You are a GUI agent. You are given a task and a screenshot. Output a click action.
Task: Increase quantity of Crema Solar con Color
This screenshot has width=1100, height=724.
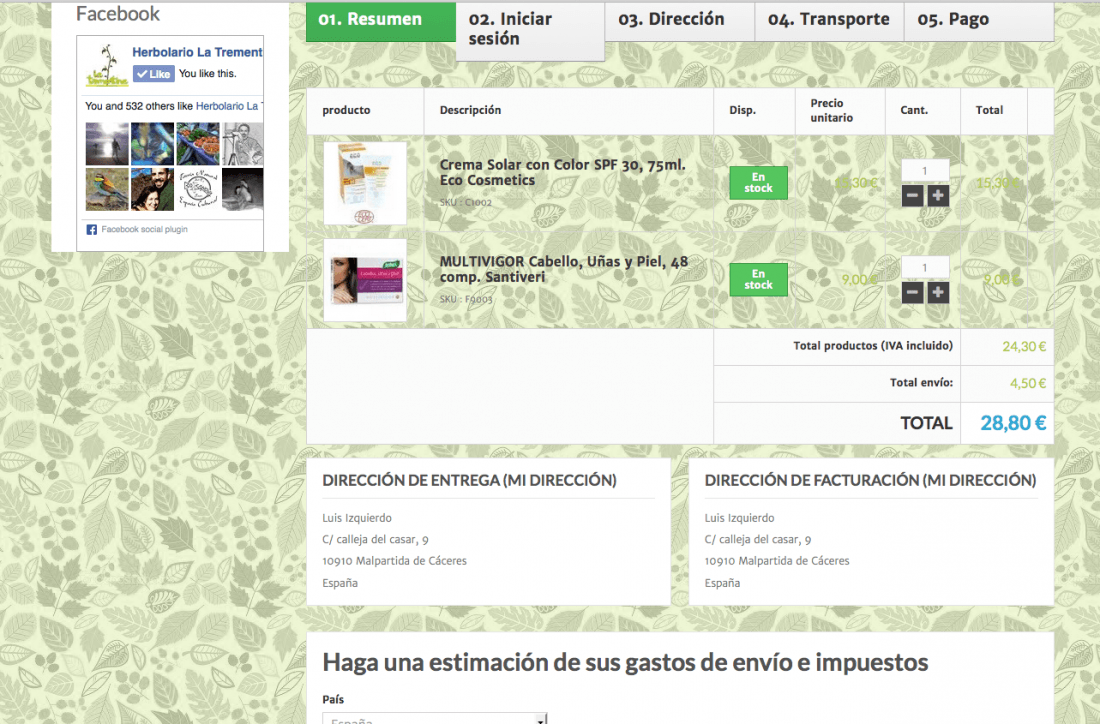point(938,196)
